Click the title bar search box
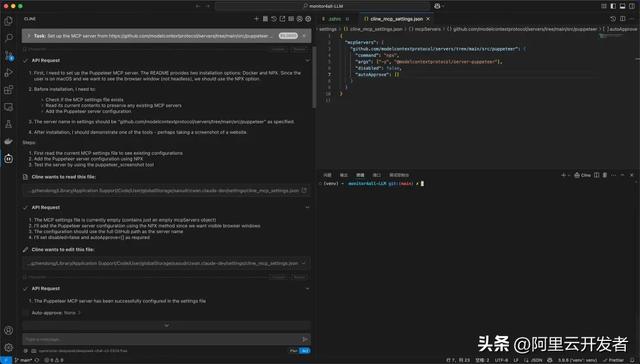Image resolution: width=640 pixels, height=364 pixels. point(322,6)
